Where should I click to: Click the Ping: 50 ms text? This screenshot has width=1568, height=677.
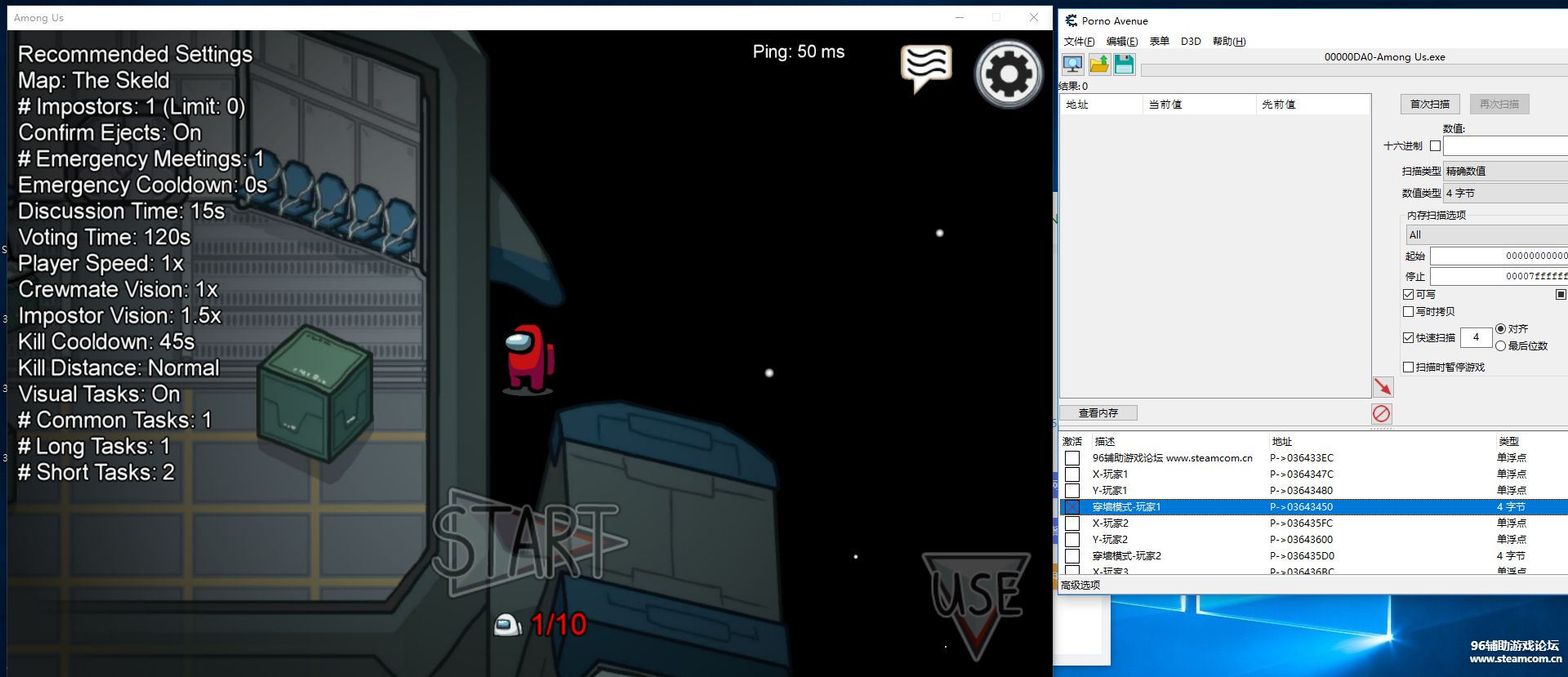pyautogui.click(x=799, y=52)
